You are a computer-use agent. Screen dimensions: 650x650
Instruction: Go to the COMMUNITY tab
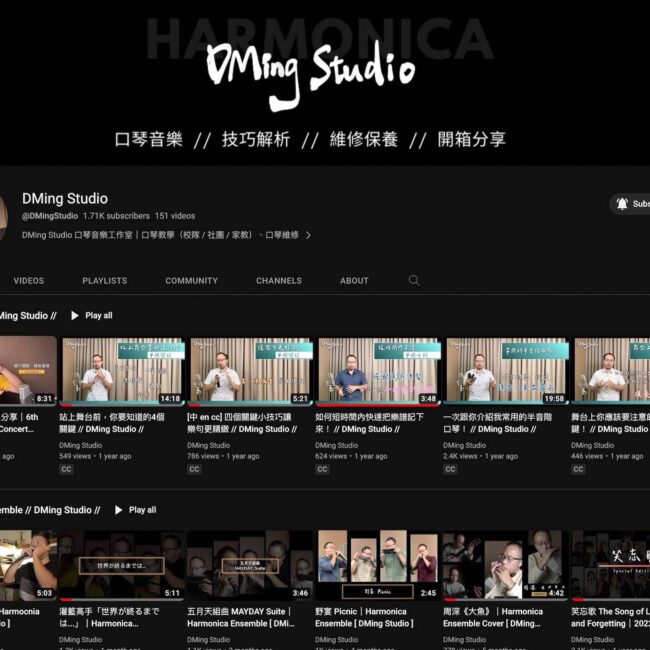(191, 281)
